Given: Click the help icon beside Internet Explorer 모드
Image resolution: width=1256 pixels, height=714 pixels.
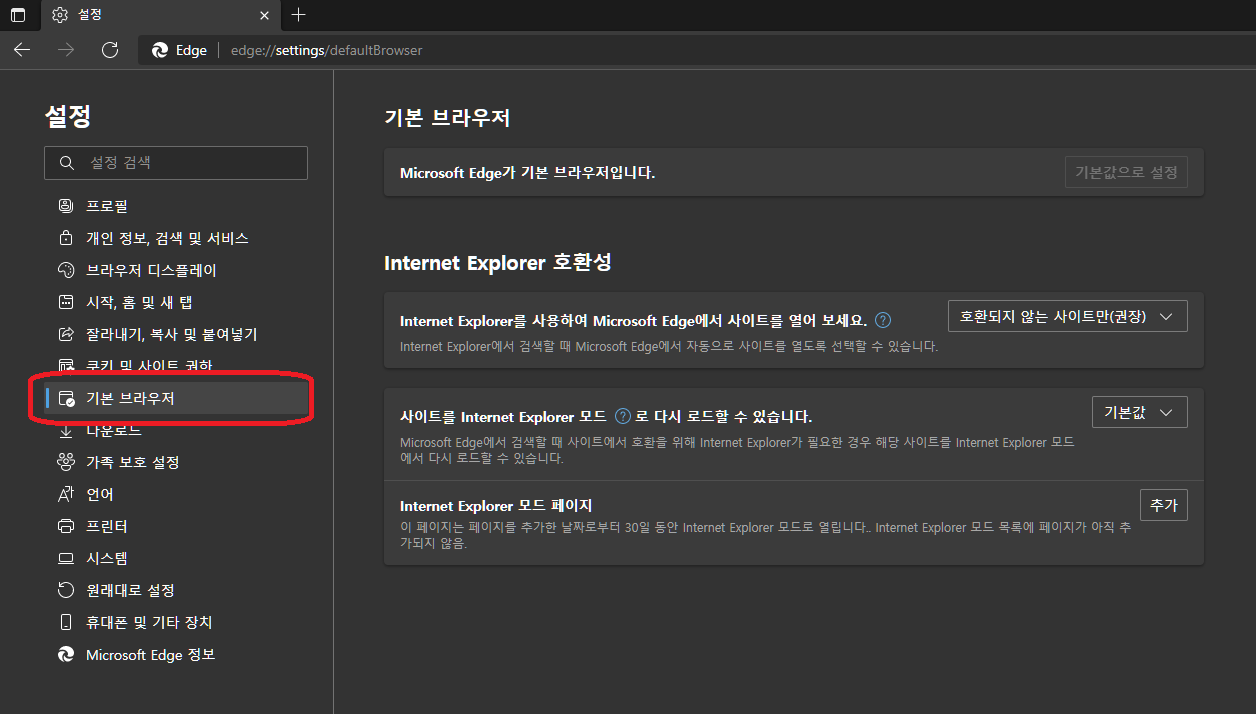Looking at the screenshot, I should [x=623, y=416].
